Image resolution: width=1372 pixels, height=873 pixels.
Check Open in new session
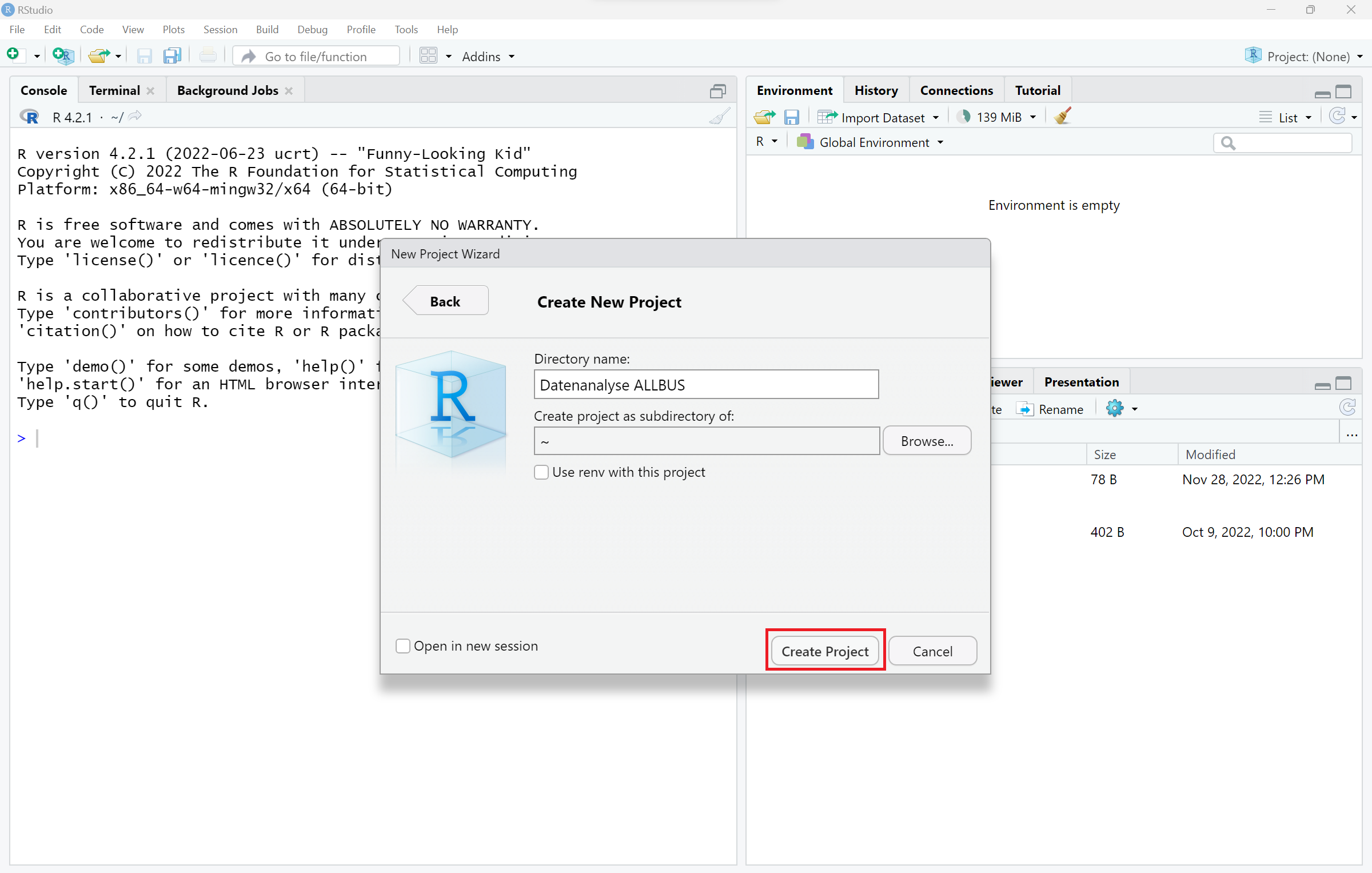coord(403,645)
